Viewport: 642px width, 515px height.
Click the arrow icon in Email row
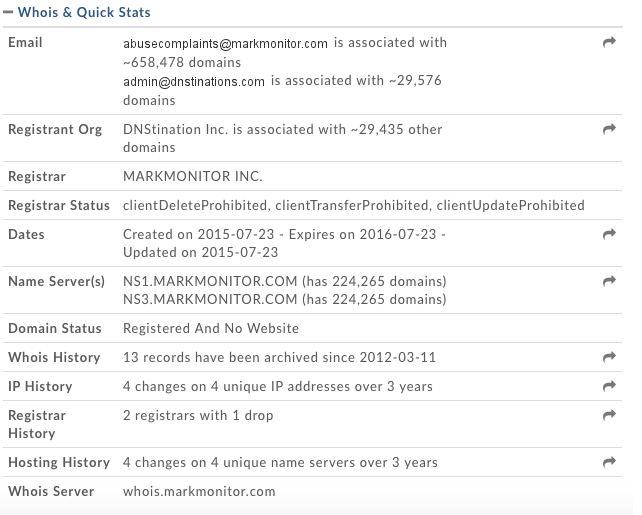tap(609, 43)
